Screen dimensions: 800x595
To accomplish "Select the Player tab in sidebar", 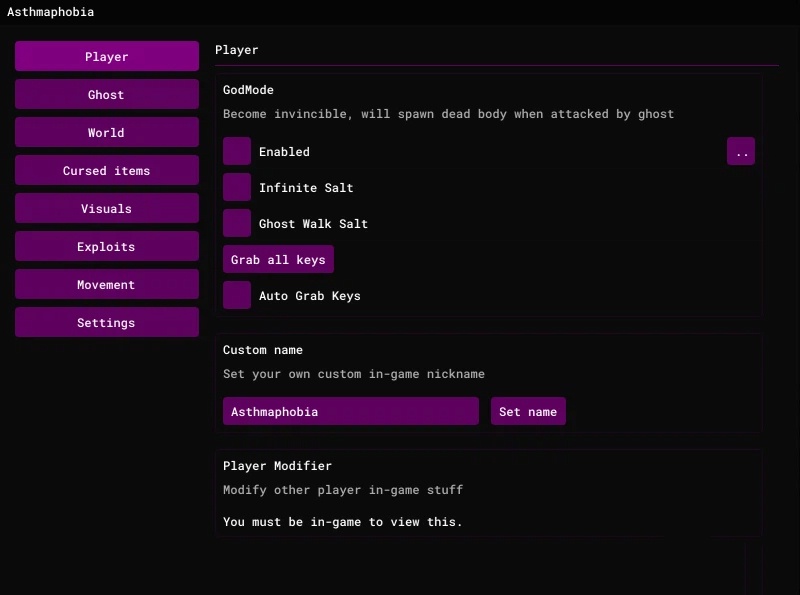I will tap(106, 56).
